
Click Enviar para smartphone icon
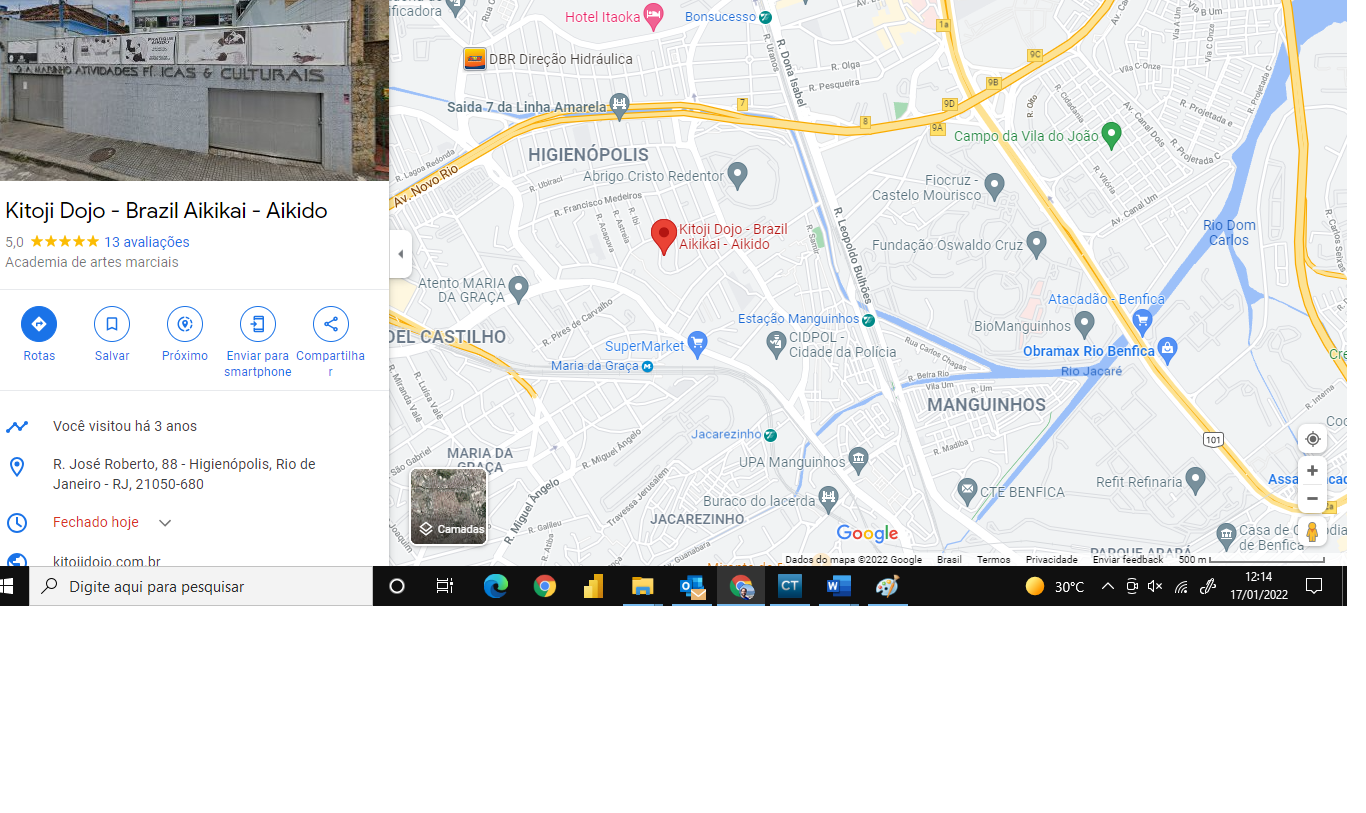tap(258, 324)
